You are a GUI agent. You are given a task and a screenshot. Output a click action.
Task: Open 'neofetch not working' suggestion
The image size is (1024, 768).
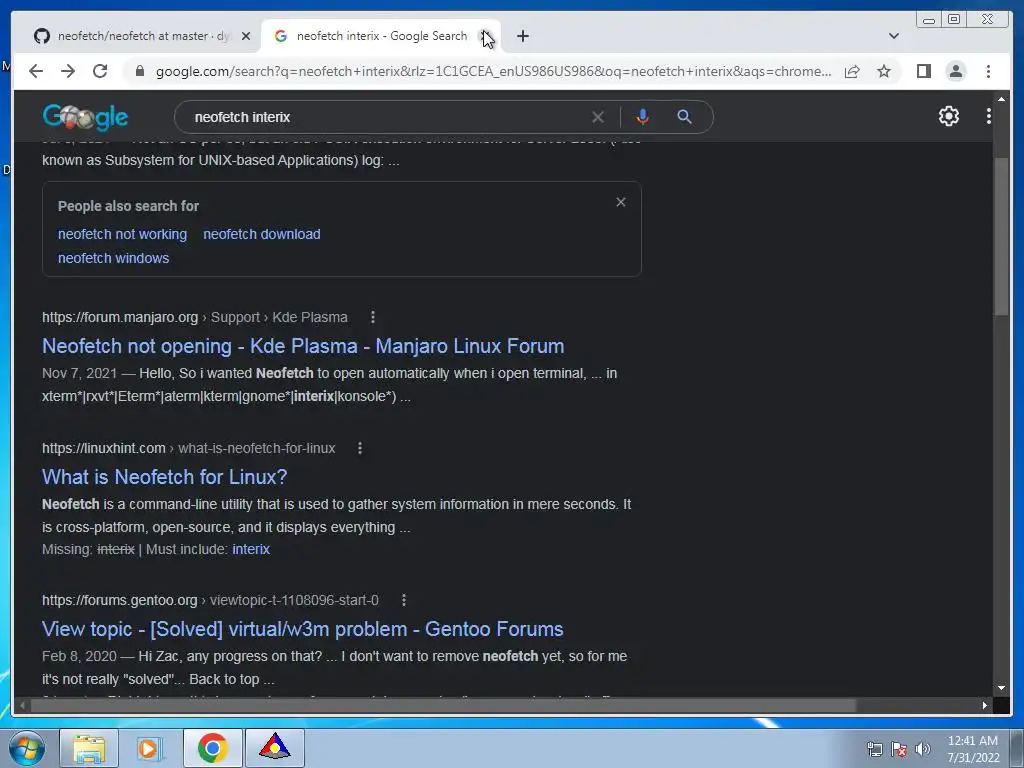pos(122,234)
